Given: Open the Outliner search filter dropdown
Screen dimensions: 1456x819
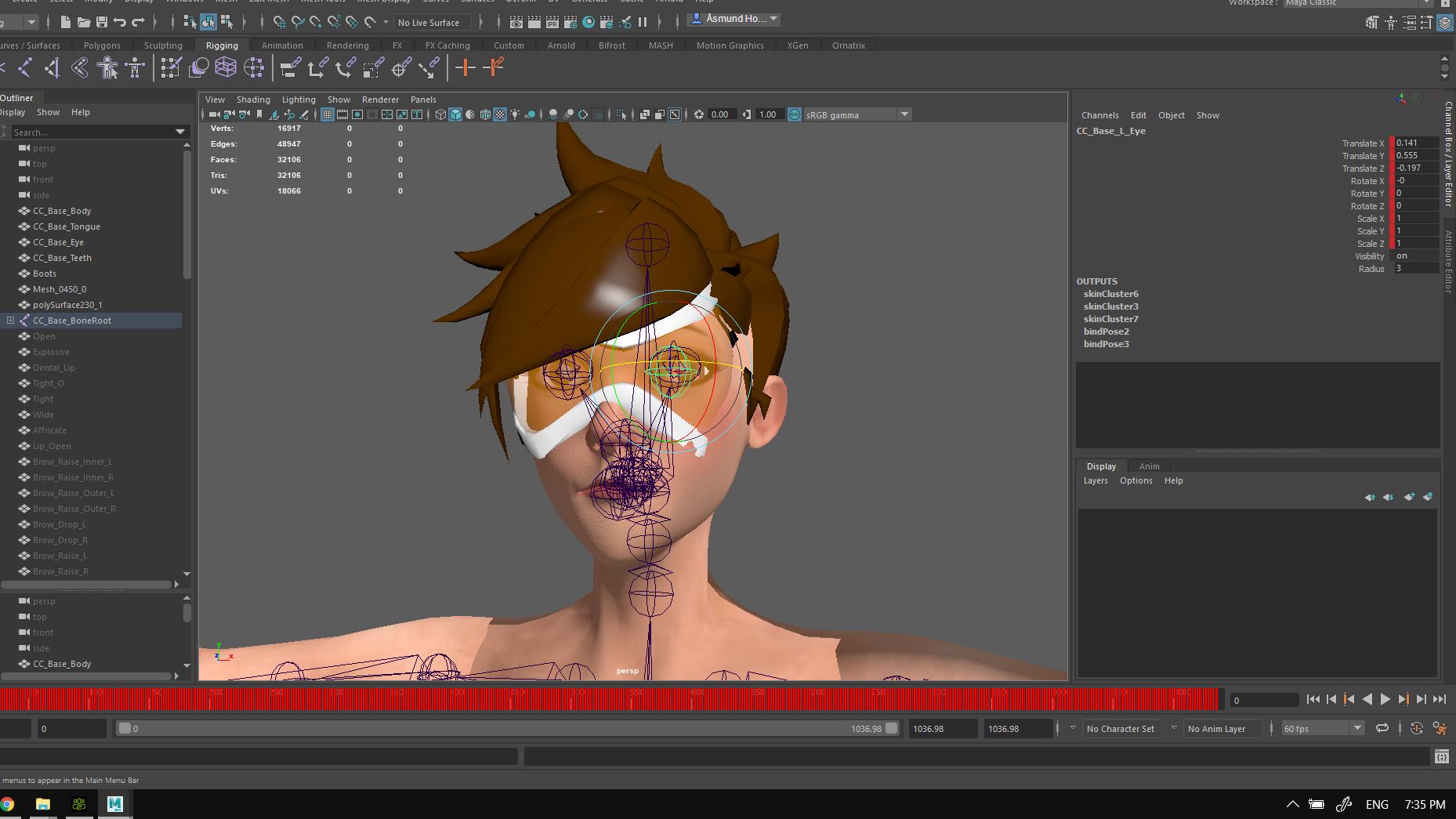Looking at the screenshot, I should tap(180, 132).
